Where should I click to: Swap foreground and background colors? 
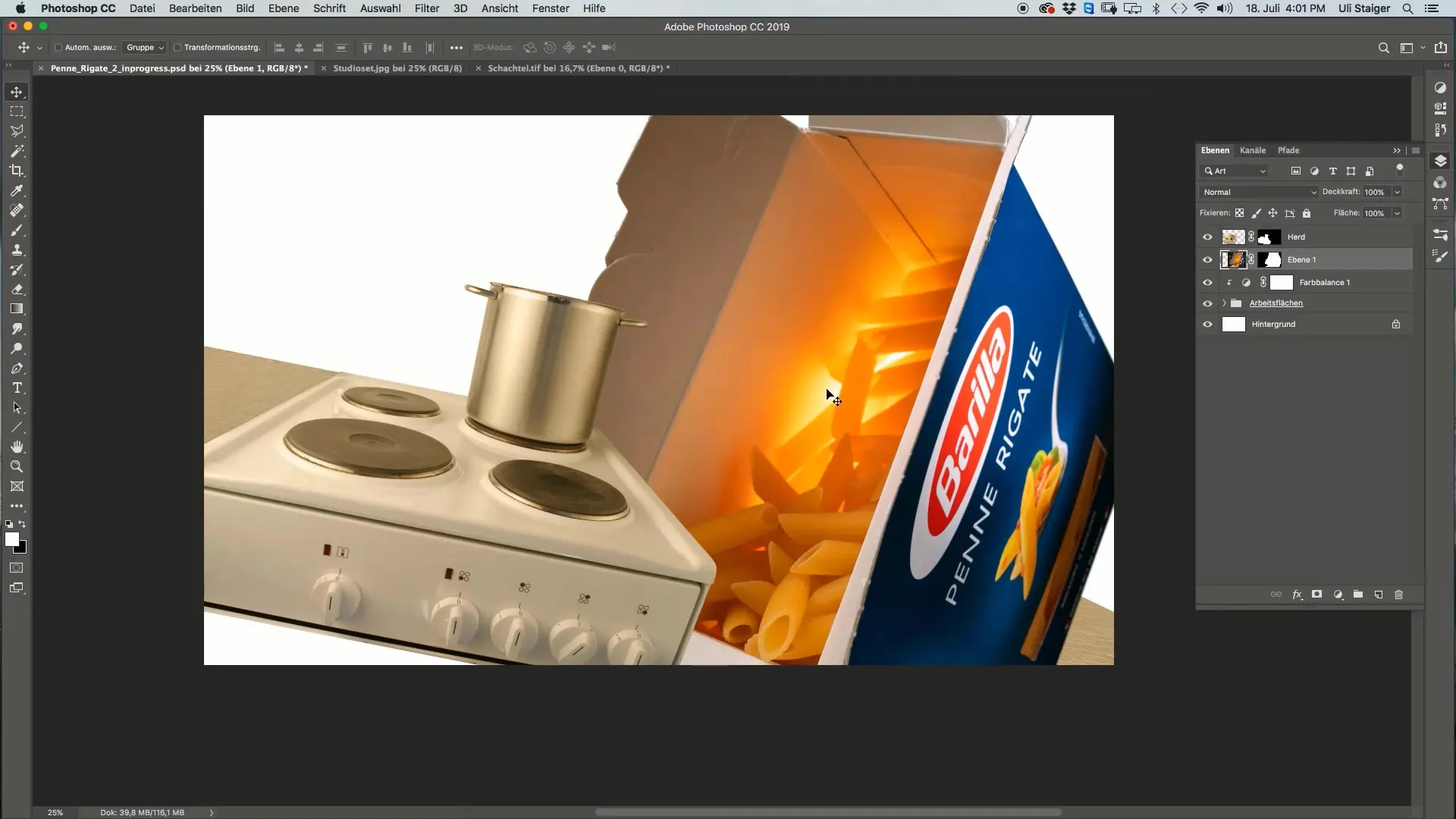point(22,524)
